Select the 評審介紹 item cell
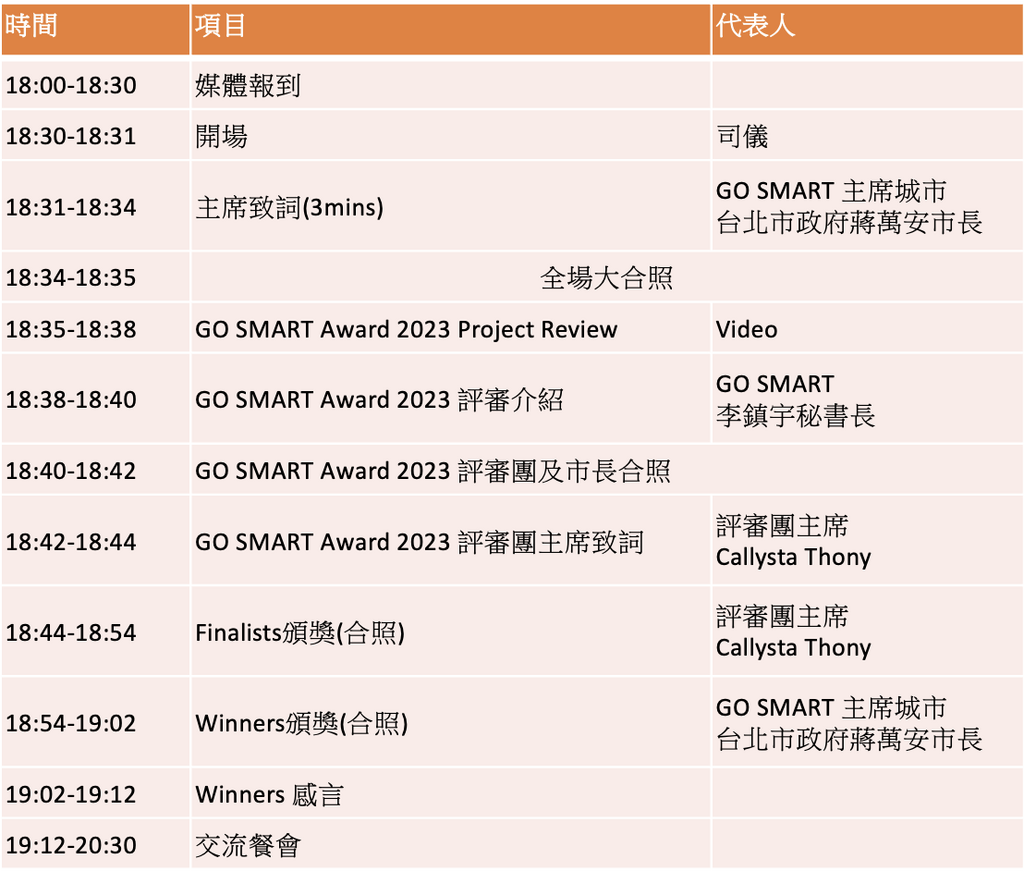The height and width of the screenshot is (871, 1024). click(380, 400)
